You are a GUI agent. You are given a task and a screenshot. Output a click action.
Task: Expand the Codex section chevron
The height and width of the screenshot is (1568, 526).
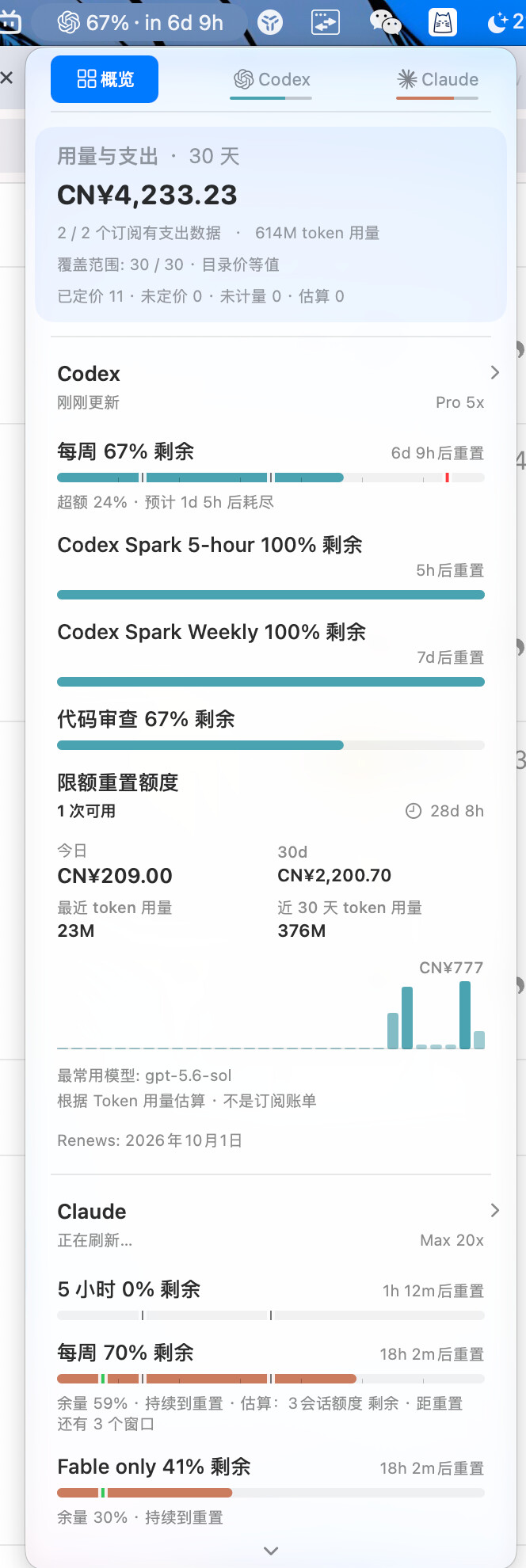495,372
